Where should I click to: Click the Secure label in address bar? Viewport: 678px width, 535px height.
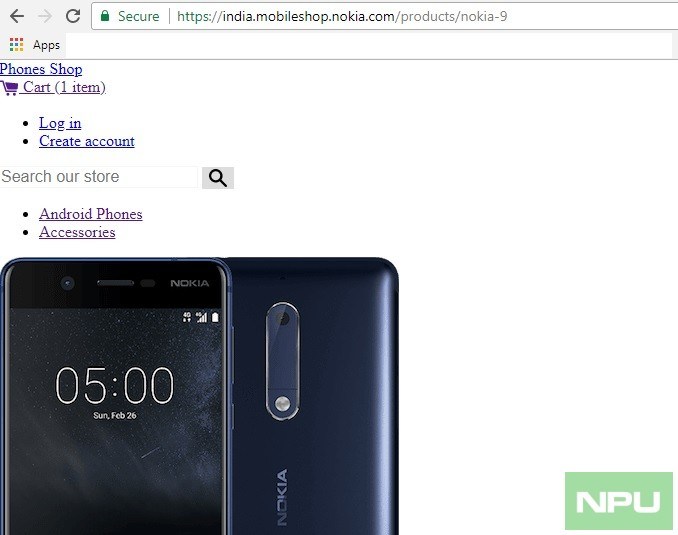tap(138, 16)
